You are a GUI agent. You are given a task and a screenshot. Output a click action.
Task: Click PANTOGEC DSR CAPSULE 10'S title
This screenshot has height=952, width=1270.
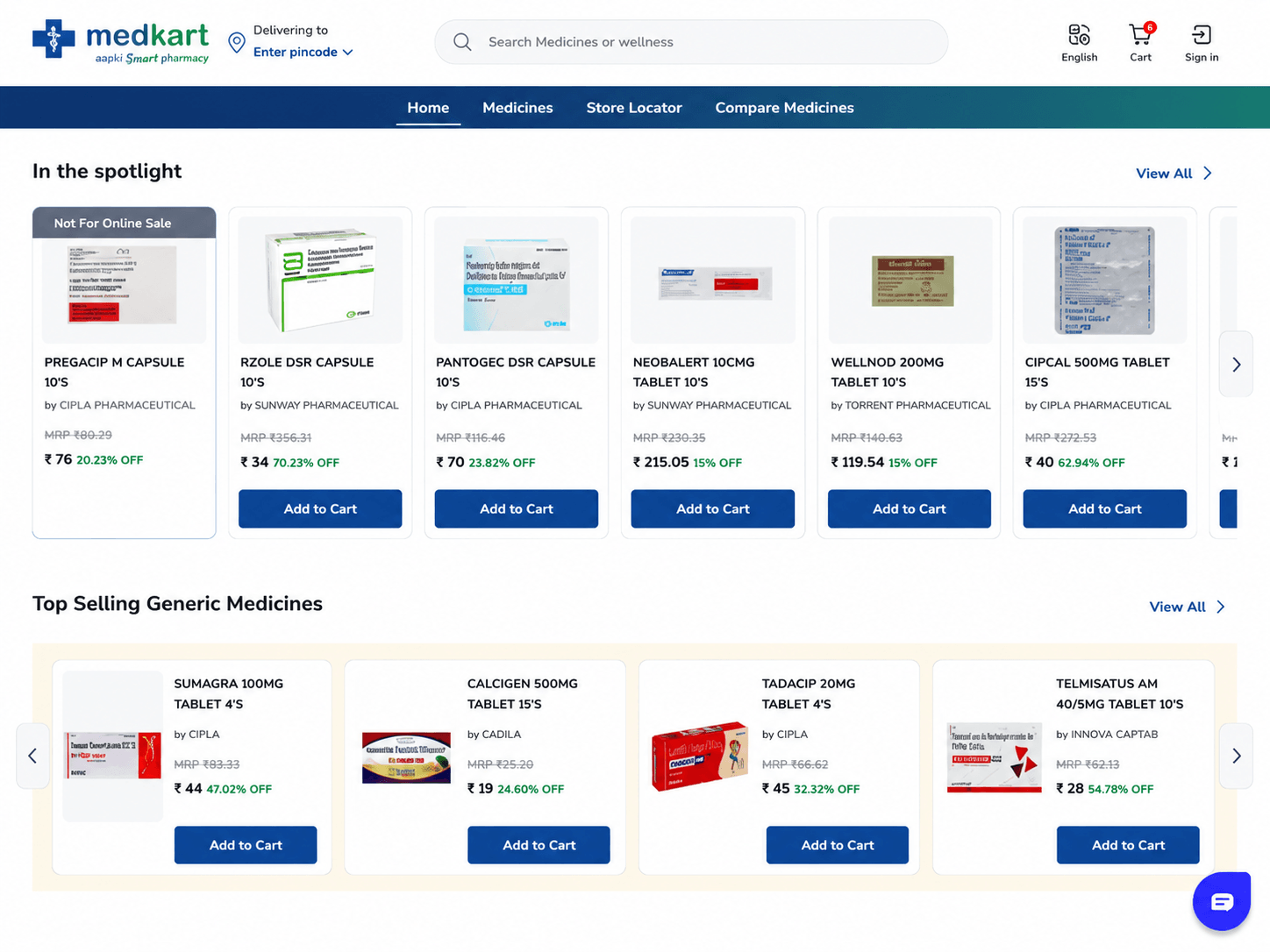tap(516, 372)
